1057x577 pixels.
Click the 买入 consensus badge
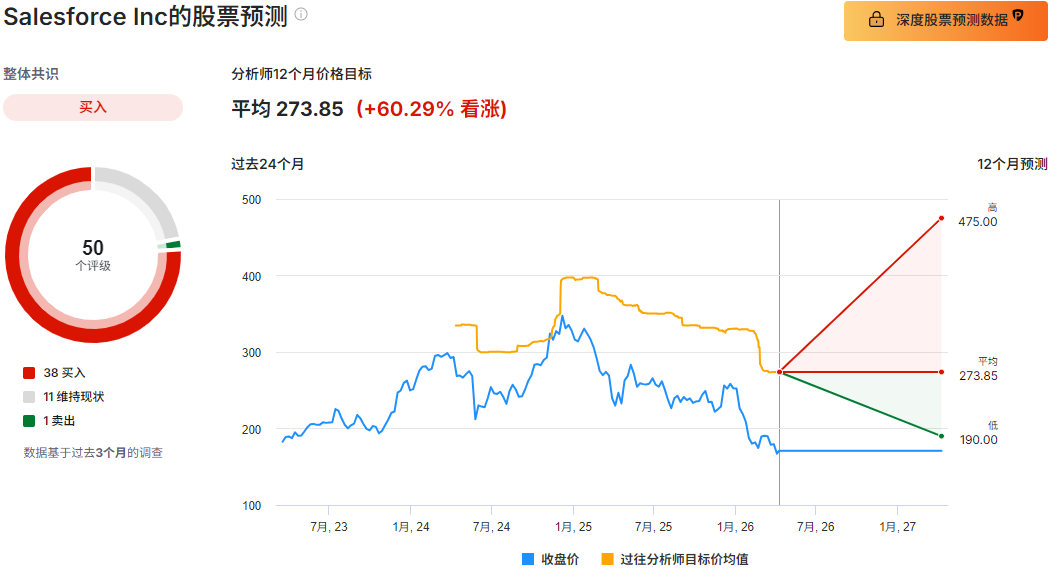tap(92, 107)
